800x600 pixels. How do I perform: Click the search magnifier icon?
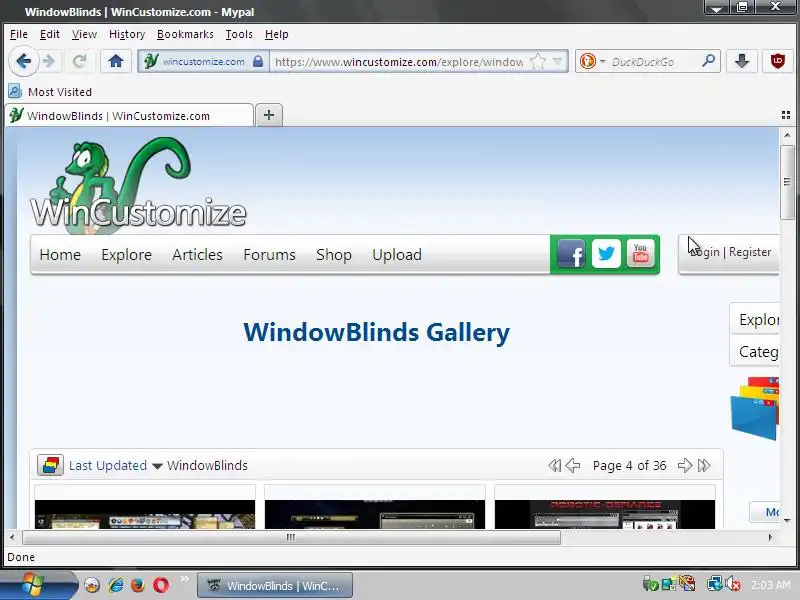(708, 61)
